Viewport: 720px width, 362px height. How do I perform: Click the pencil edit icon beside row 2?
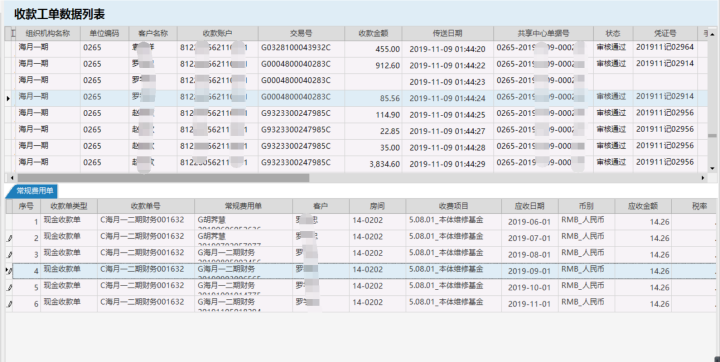10,238
